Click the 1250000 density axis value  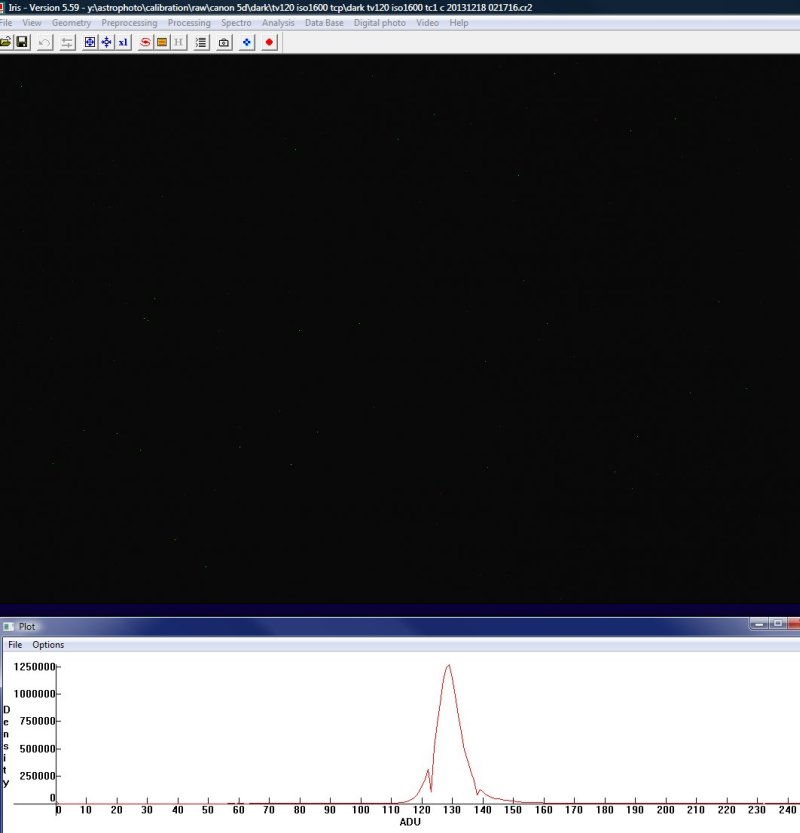[35, 667]
